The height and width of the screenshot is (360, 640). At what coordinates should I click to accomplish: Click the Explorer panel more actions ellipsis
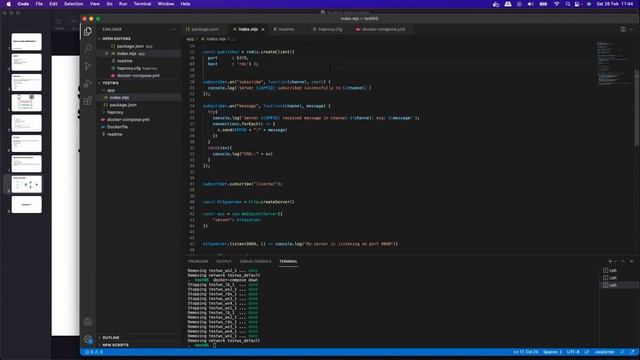tap(173, 29)
